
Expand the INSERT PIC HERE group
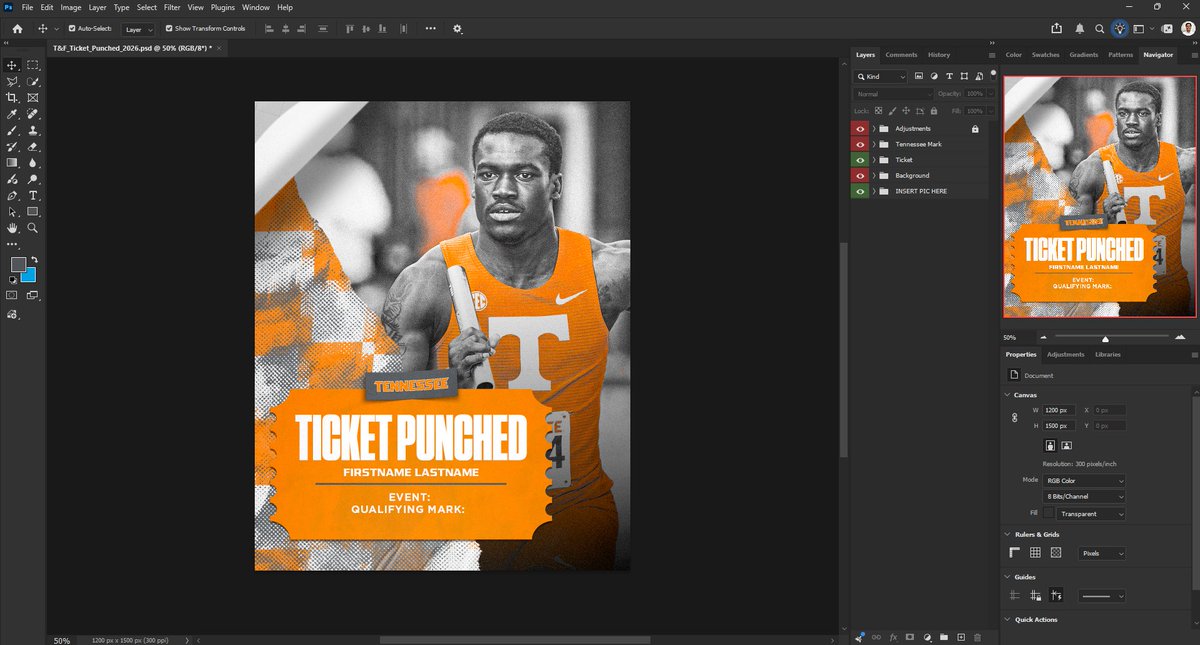pyautogui.click(x=874, y=191)
